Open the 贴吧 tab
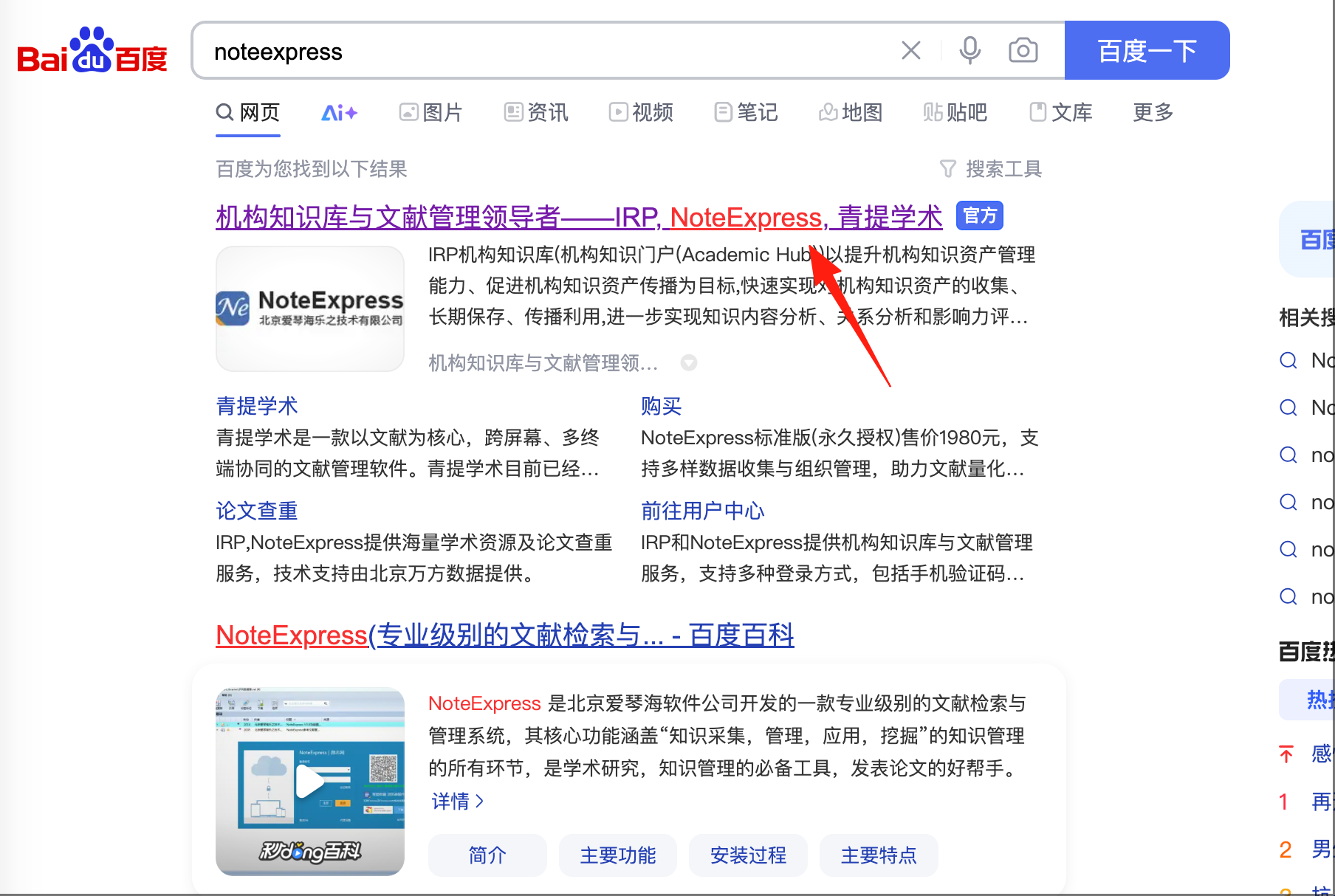This screenshot has height=896, width=1335. pos(955,112)
